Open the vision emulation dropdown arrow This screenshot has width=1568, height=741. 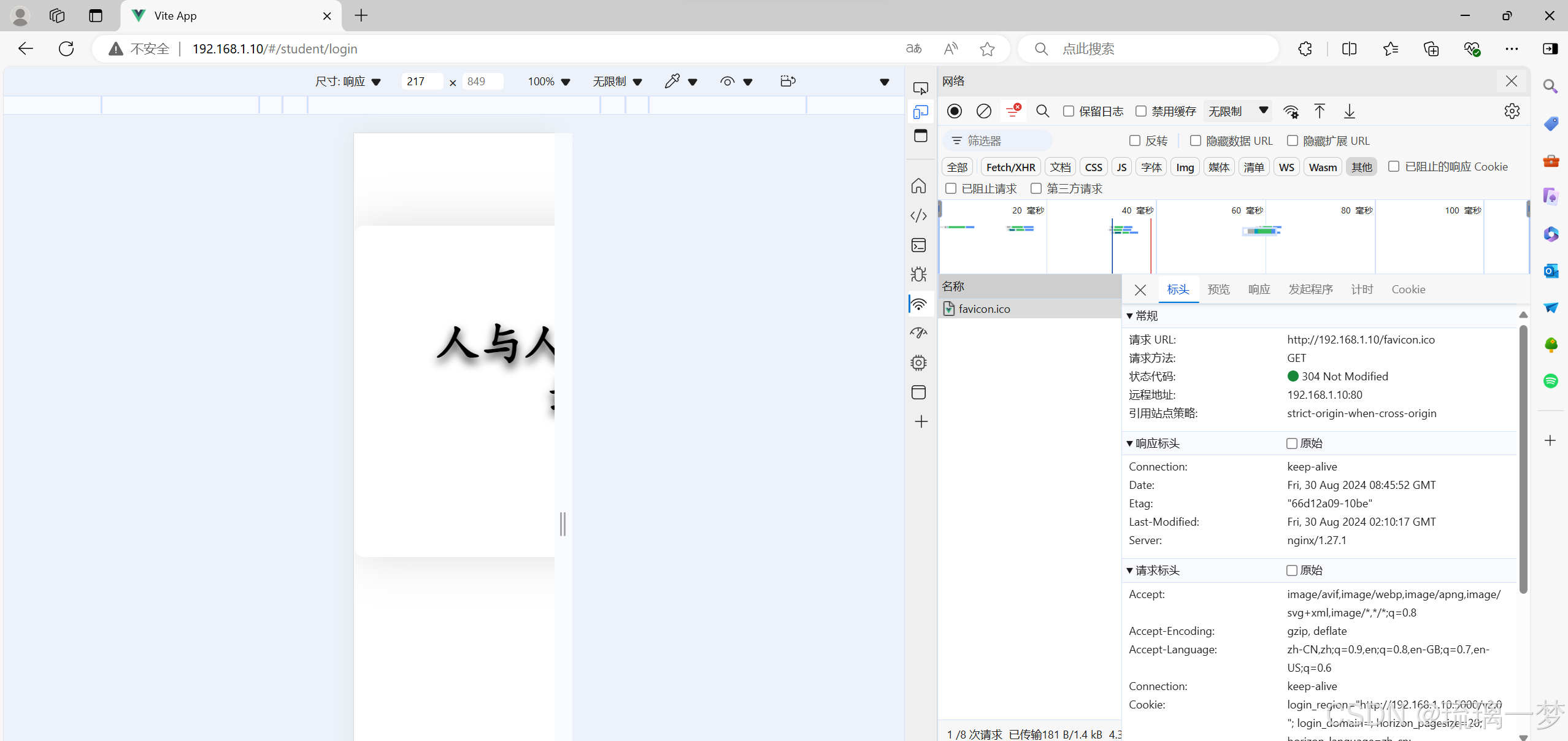click(x=748, y=82)
